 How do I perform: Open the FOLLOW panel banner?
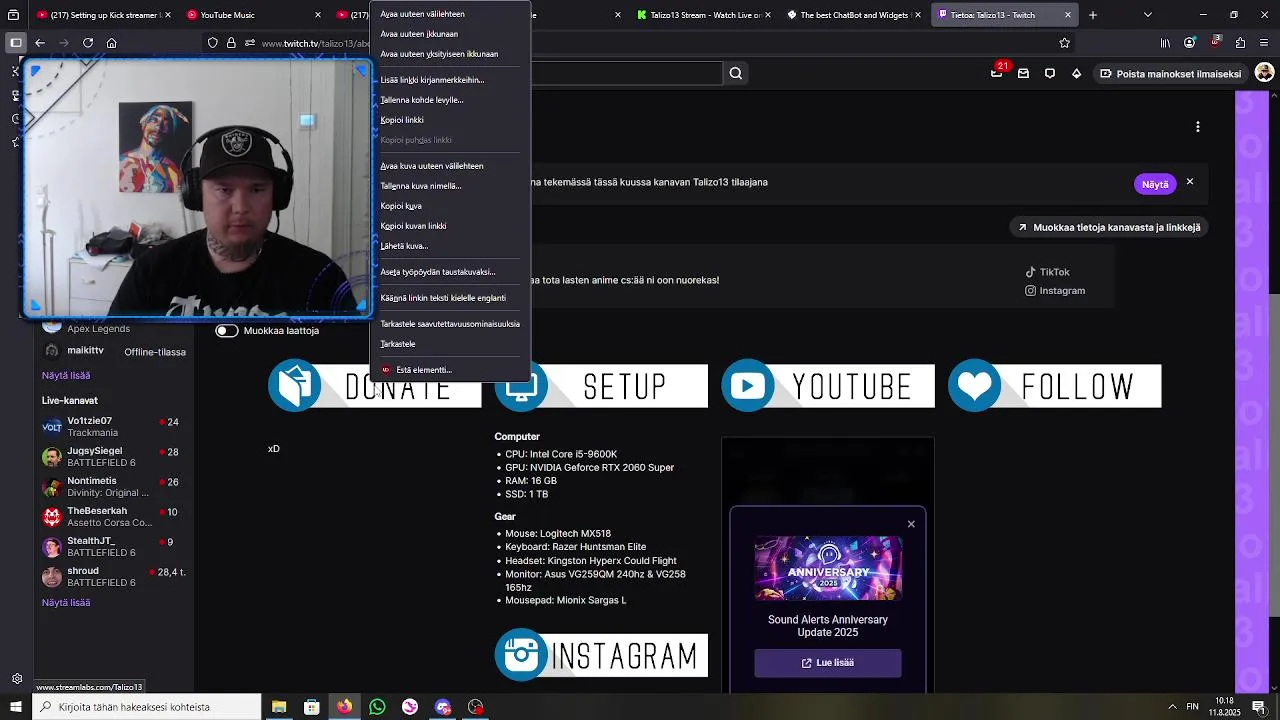pyautogui.click(x=1055, y=386)
